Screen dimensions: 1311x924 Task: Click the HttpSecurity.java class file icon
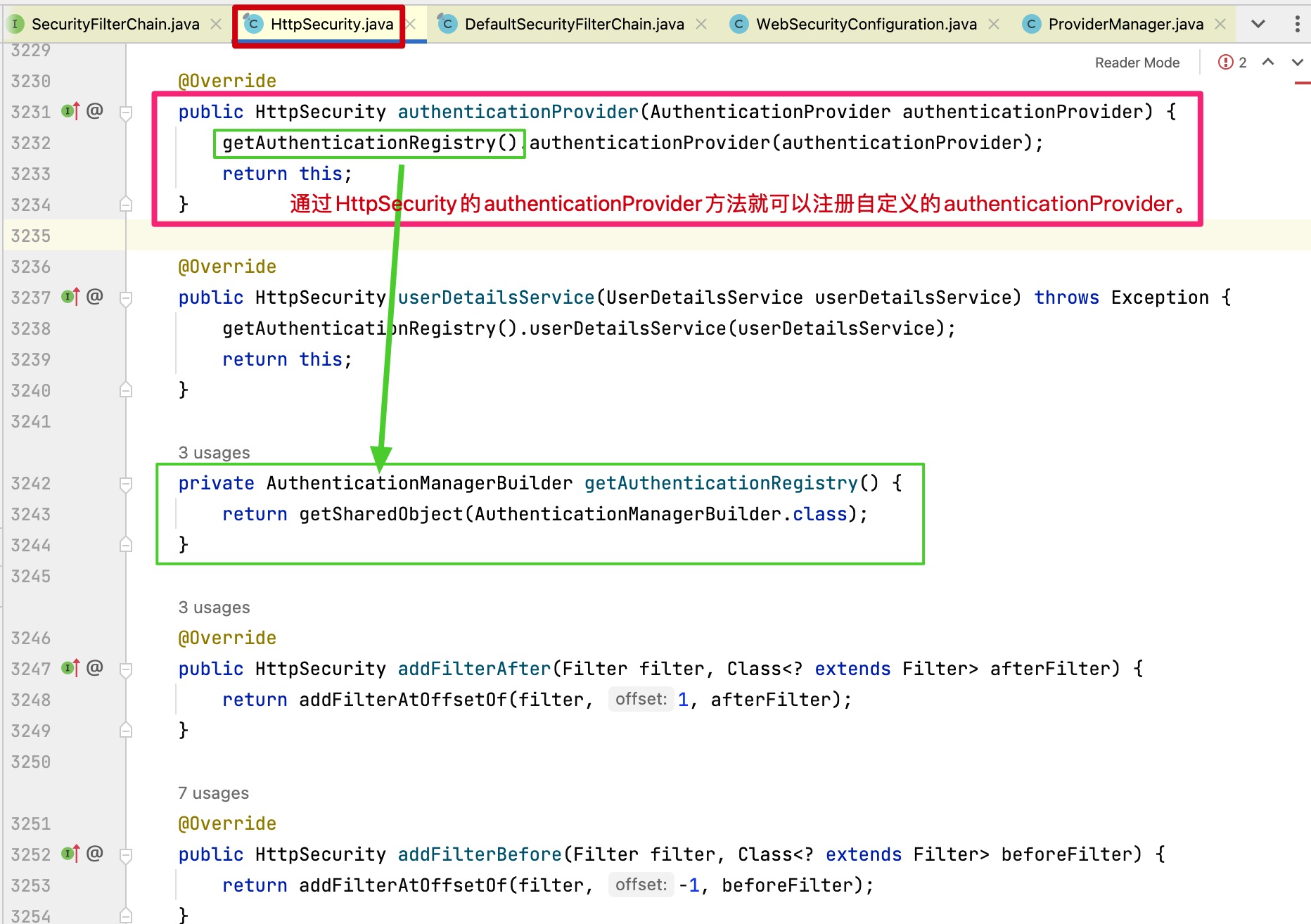(252, 24)
